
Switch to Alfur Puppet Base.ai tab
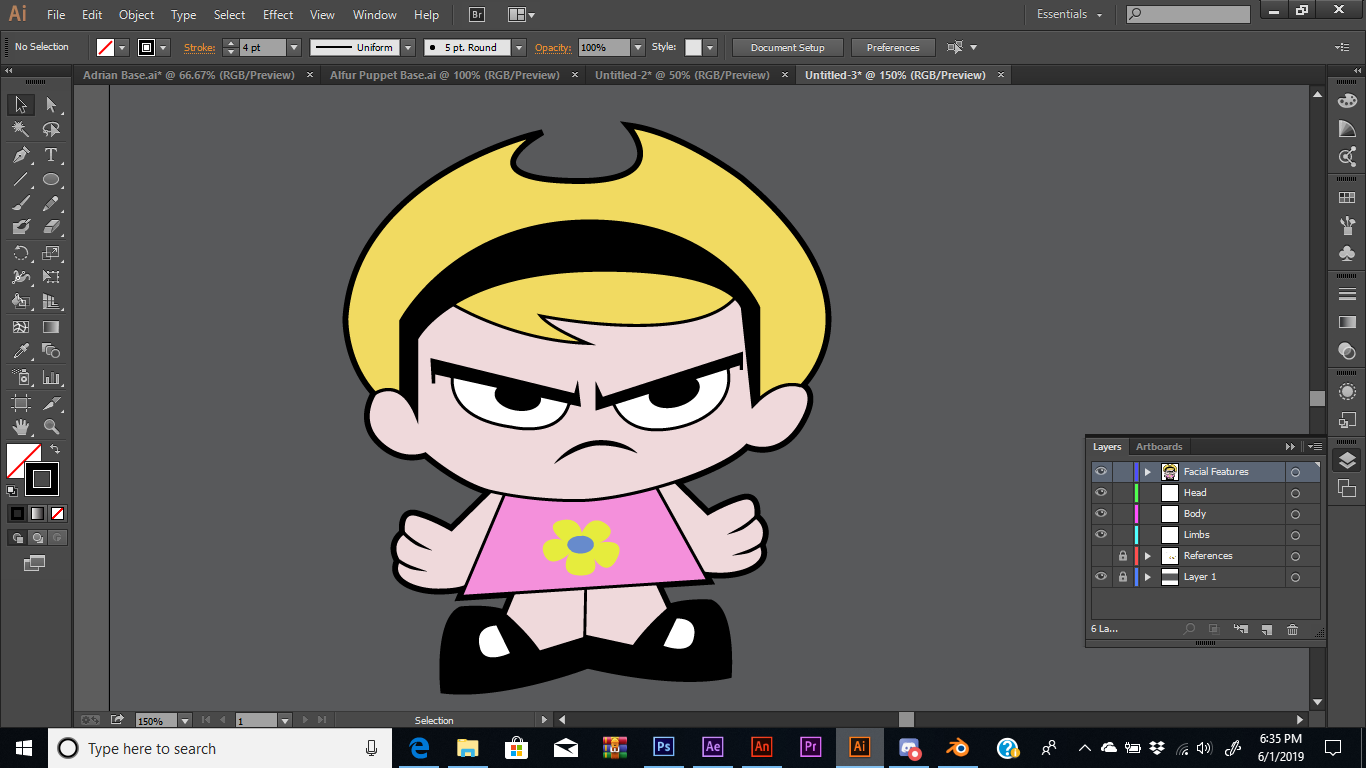(x=445, y=75)
